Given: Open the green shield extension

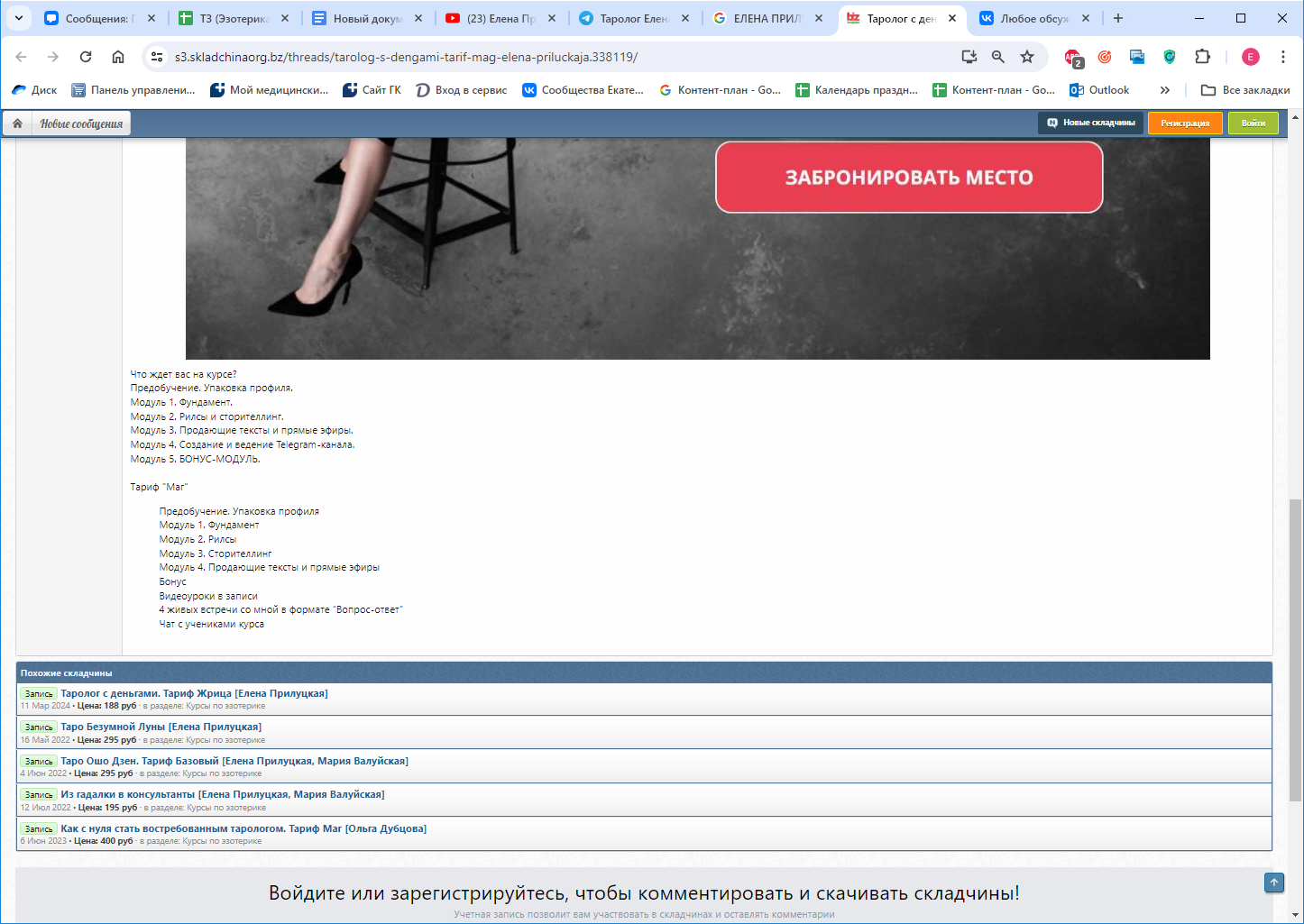Looking at the screenshot, I should (1170, 57).
